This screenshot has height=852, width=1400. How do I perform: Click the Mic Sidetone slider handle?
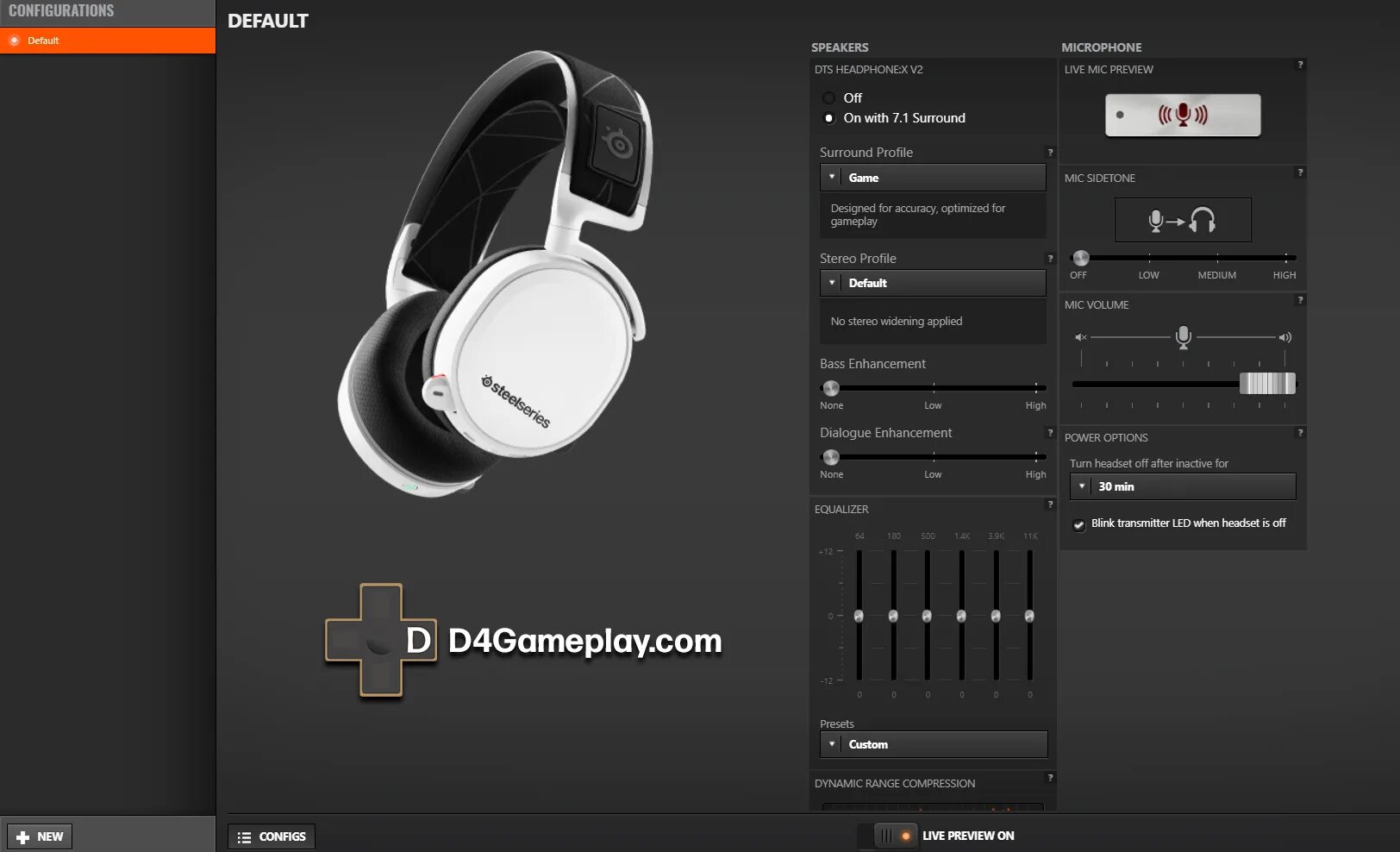tap(1081, 258)
